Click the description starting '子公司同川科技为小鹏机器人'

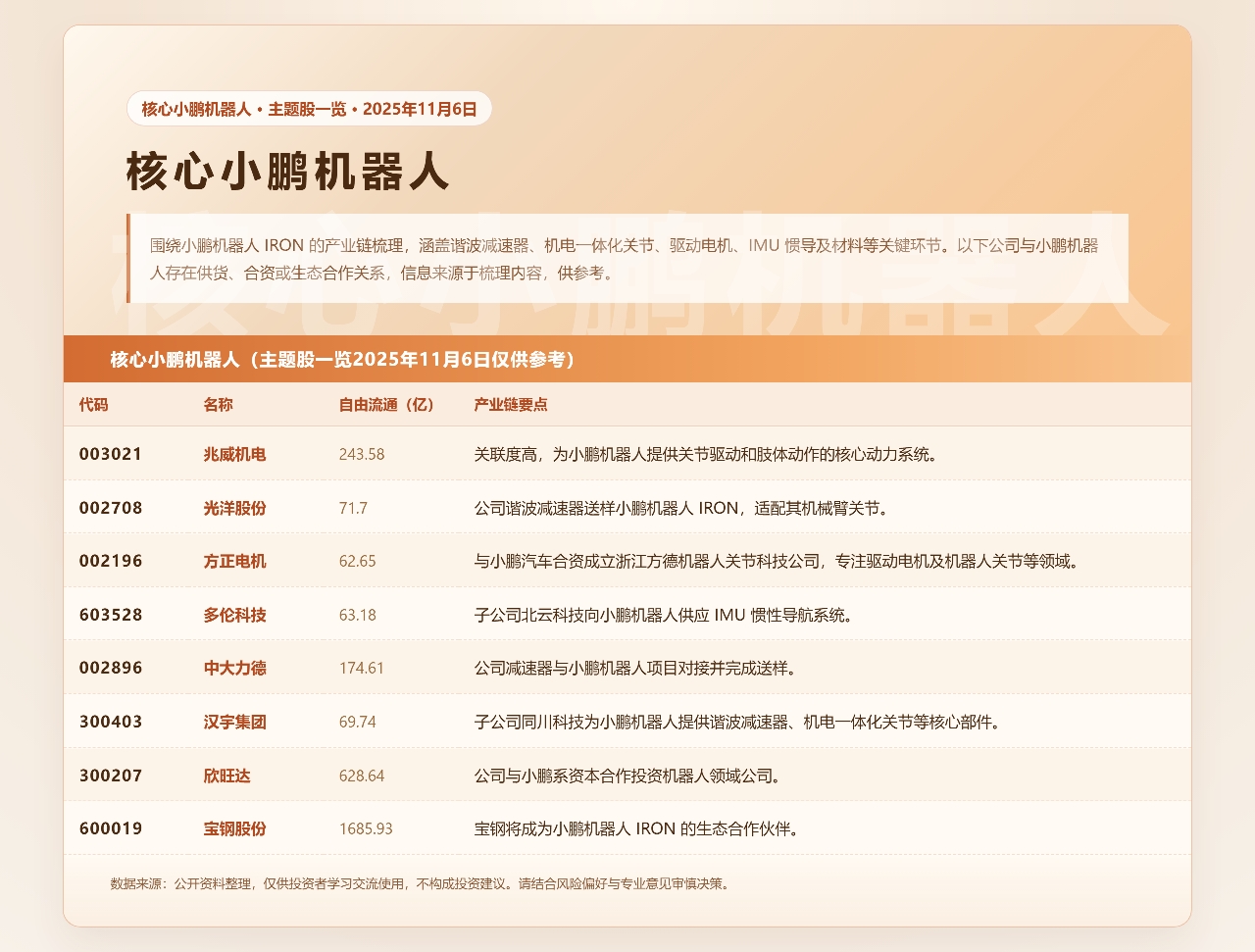pos(737,722)
